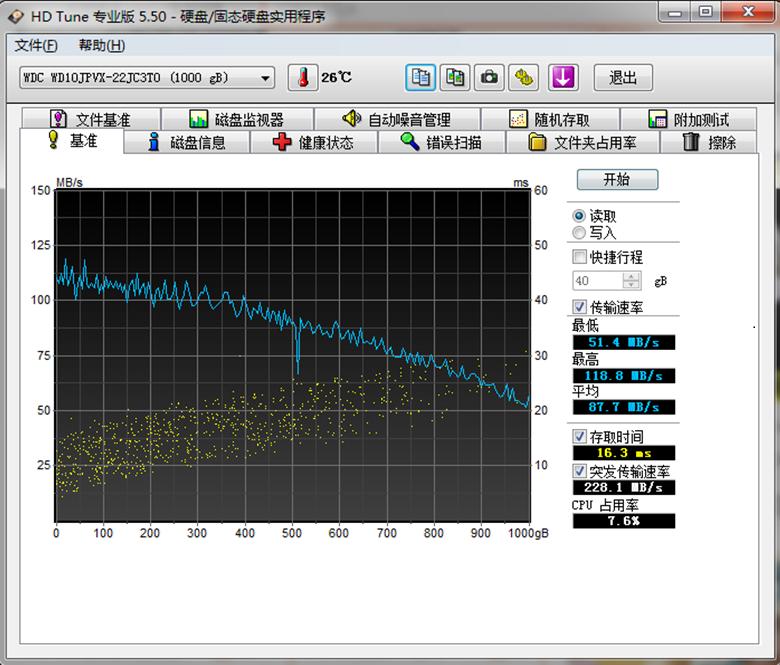780x665 pixels.
Task: Open the 帮助(H) menu
Action: (101, 45)
